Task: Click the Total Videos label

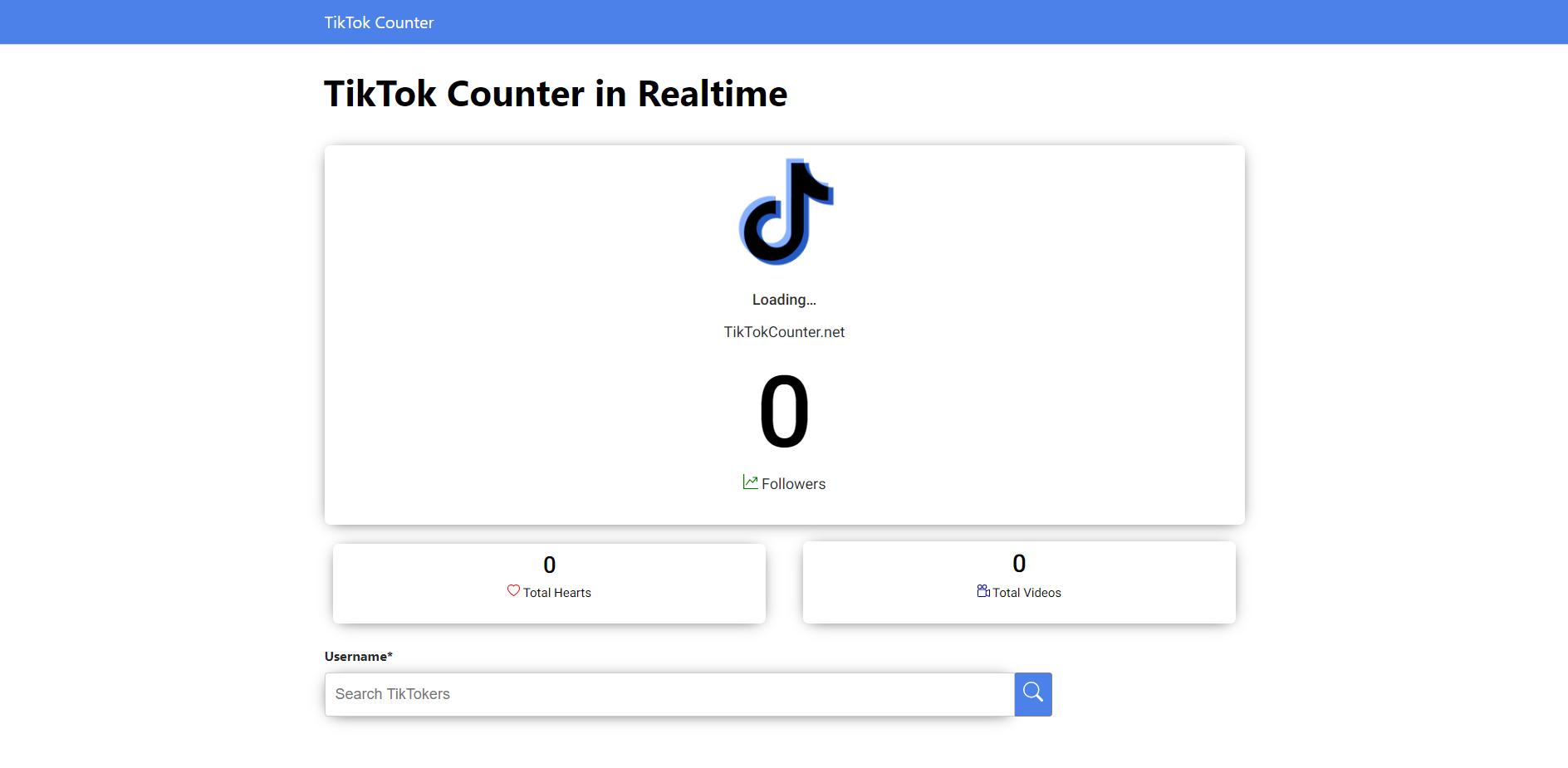Action: 1027,593
